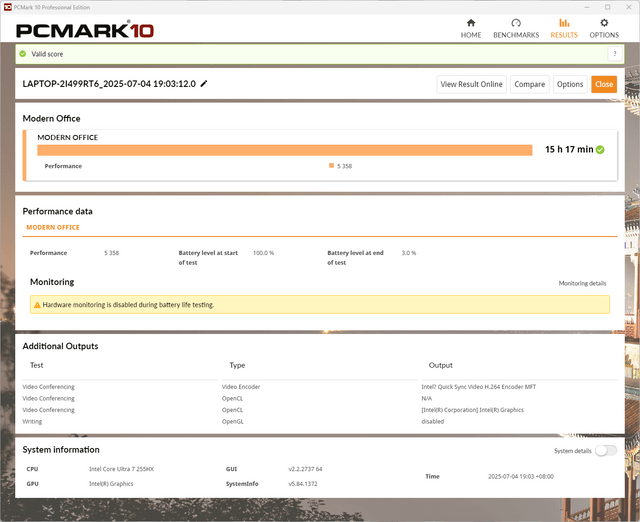
Task: Open the Monitoring details link
Action: 582,283
